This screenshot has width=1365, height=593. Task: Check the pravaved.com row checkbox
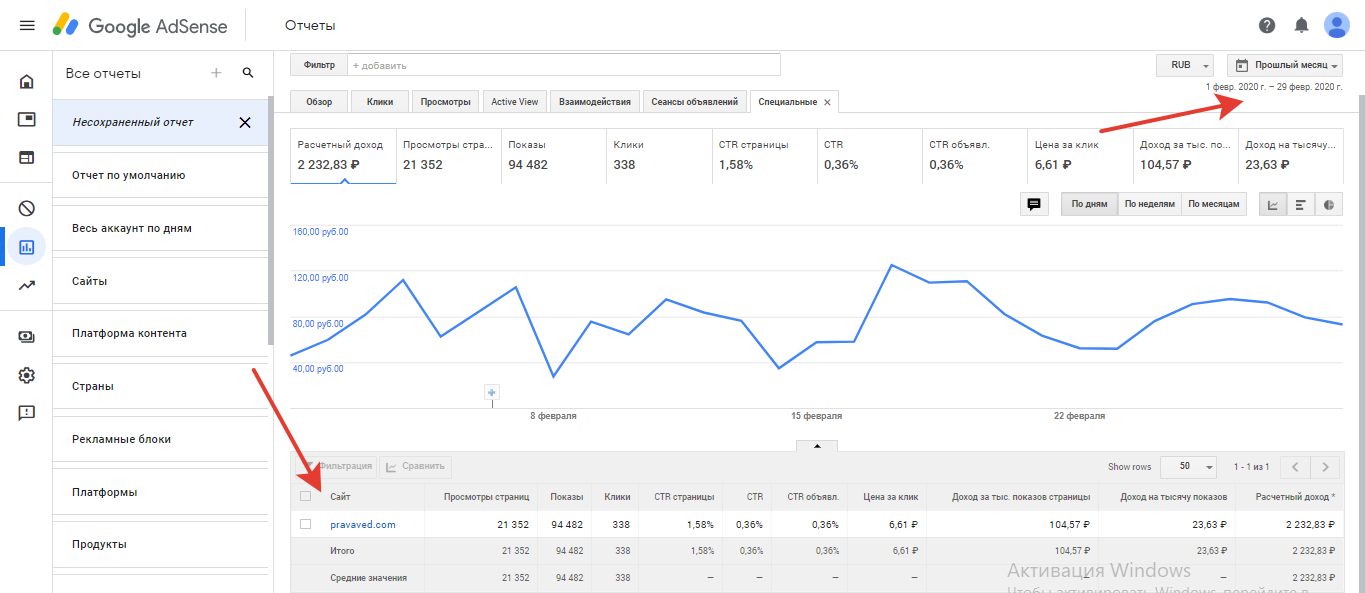pyautogui.click(x=306, y=524)
